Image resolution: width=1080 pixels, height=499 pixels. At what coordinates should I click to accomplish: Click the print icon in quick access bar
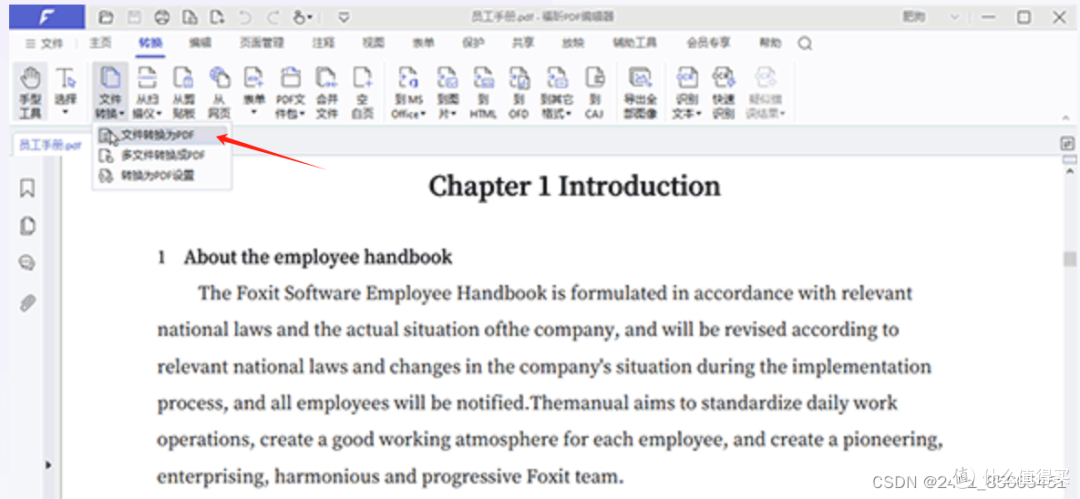[161, 17]
